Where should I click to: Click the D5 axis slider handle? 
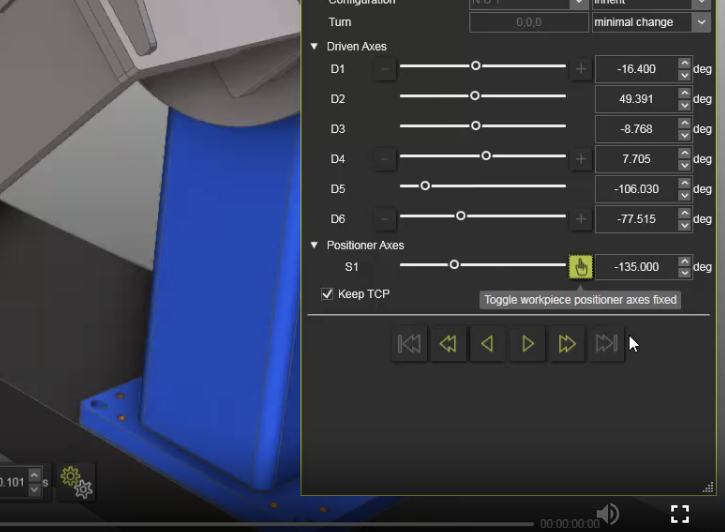[425, 186]
